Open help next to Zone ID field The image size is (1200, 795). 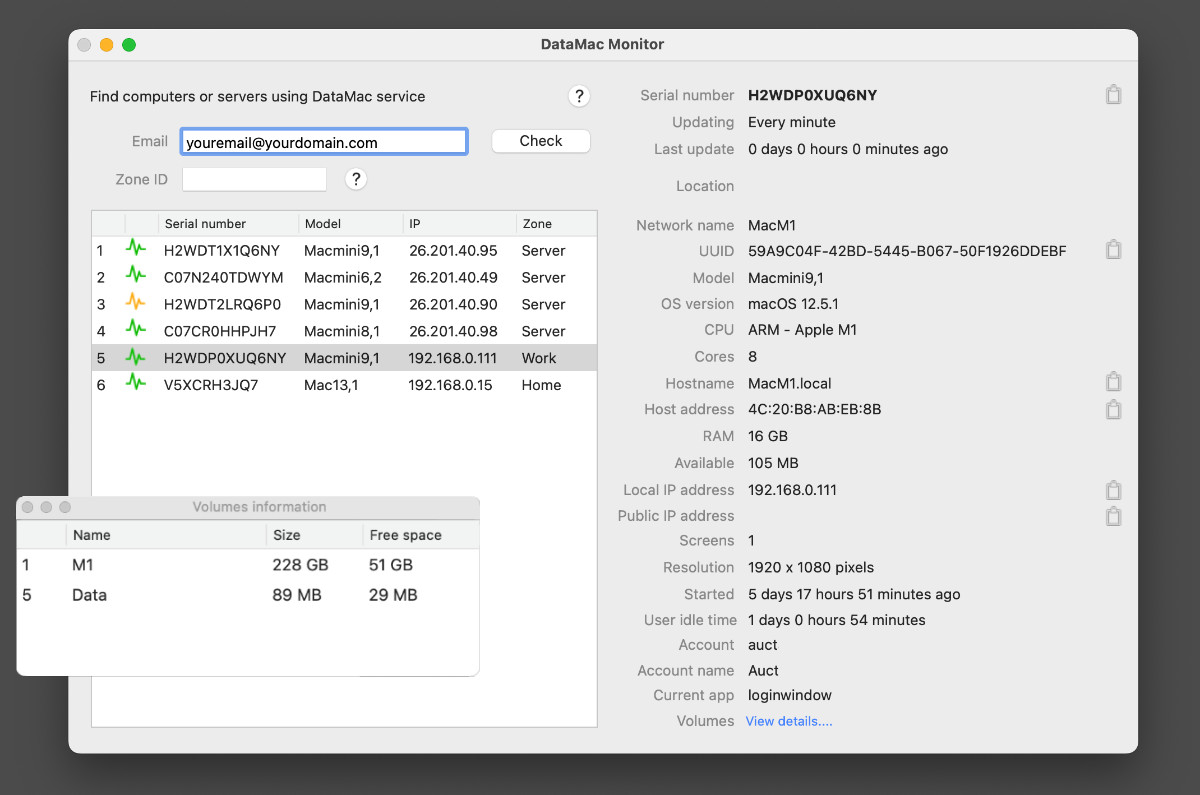tap(356, 179)
